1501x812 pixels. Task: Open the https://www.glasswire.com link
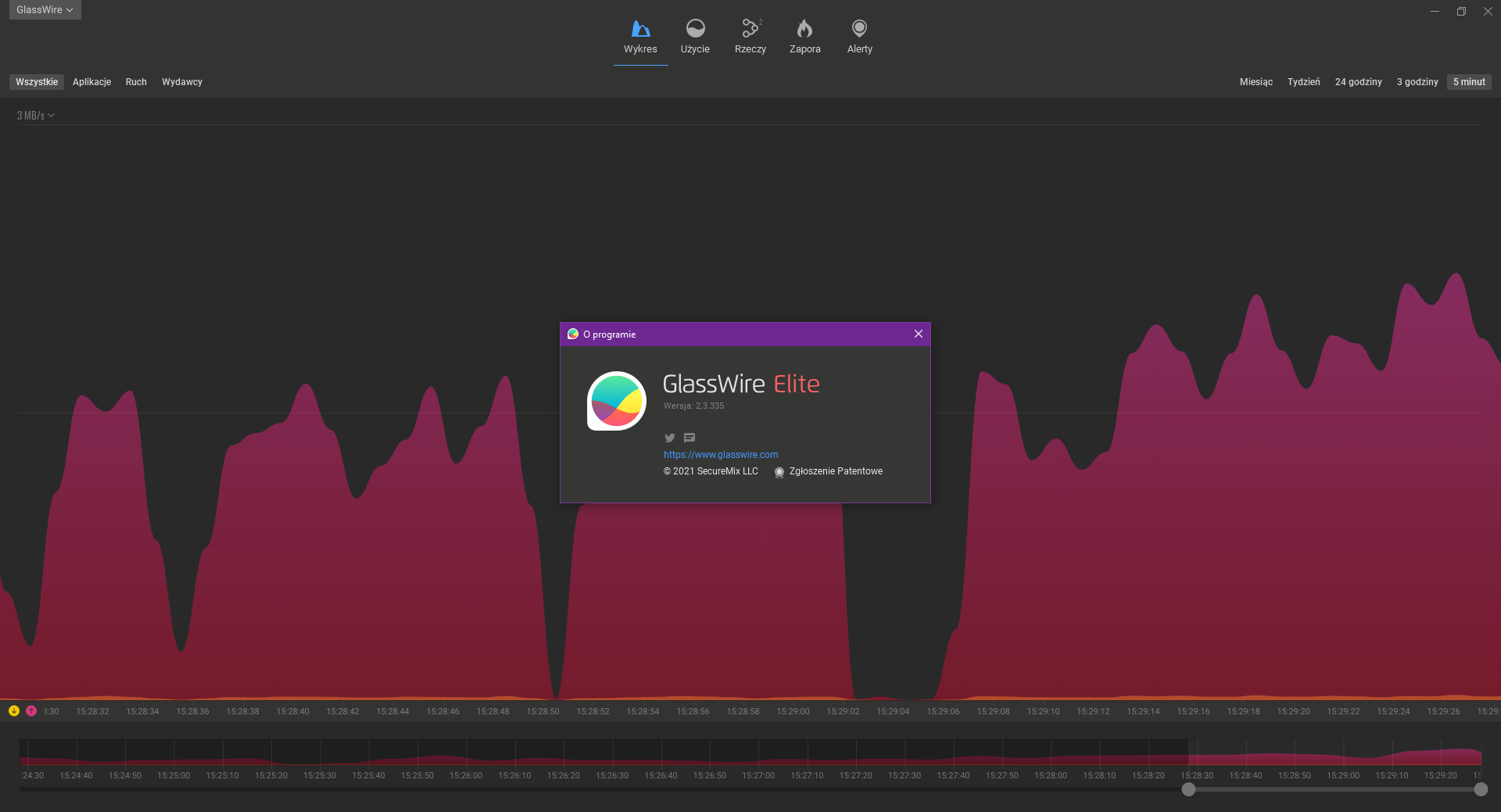[721, 455]
